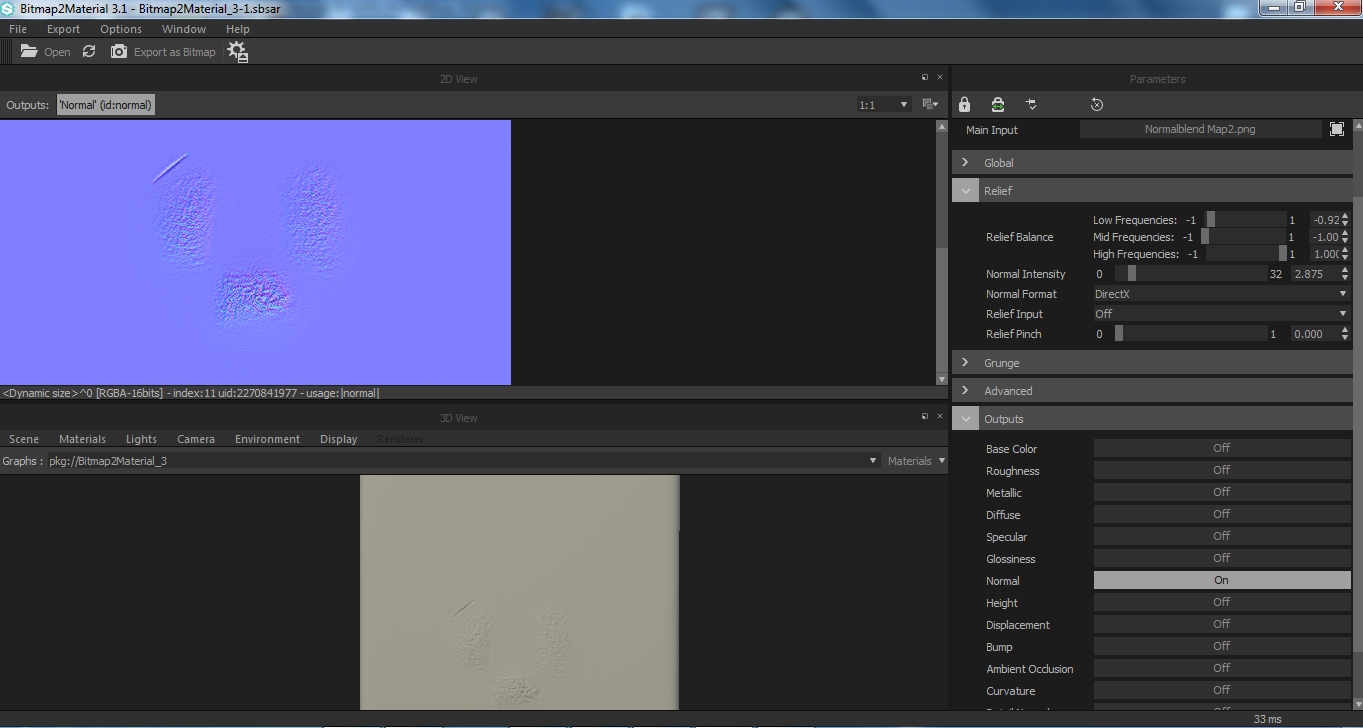Click the Mid Frequencies slider
The width and height of the screenshot is (1363, 728).
coord(1243,237)
